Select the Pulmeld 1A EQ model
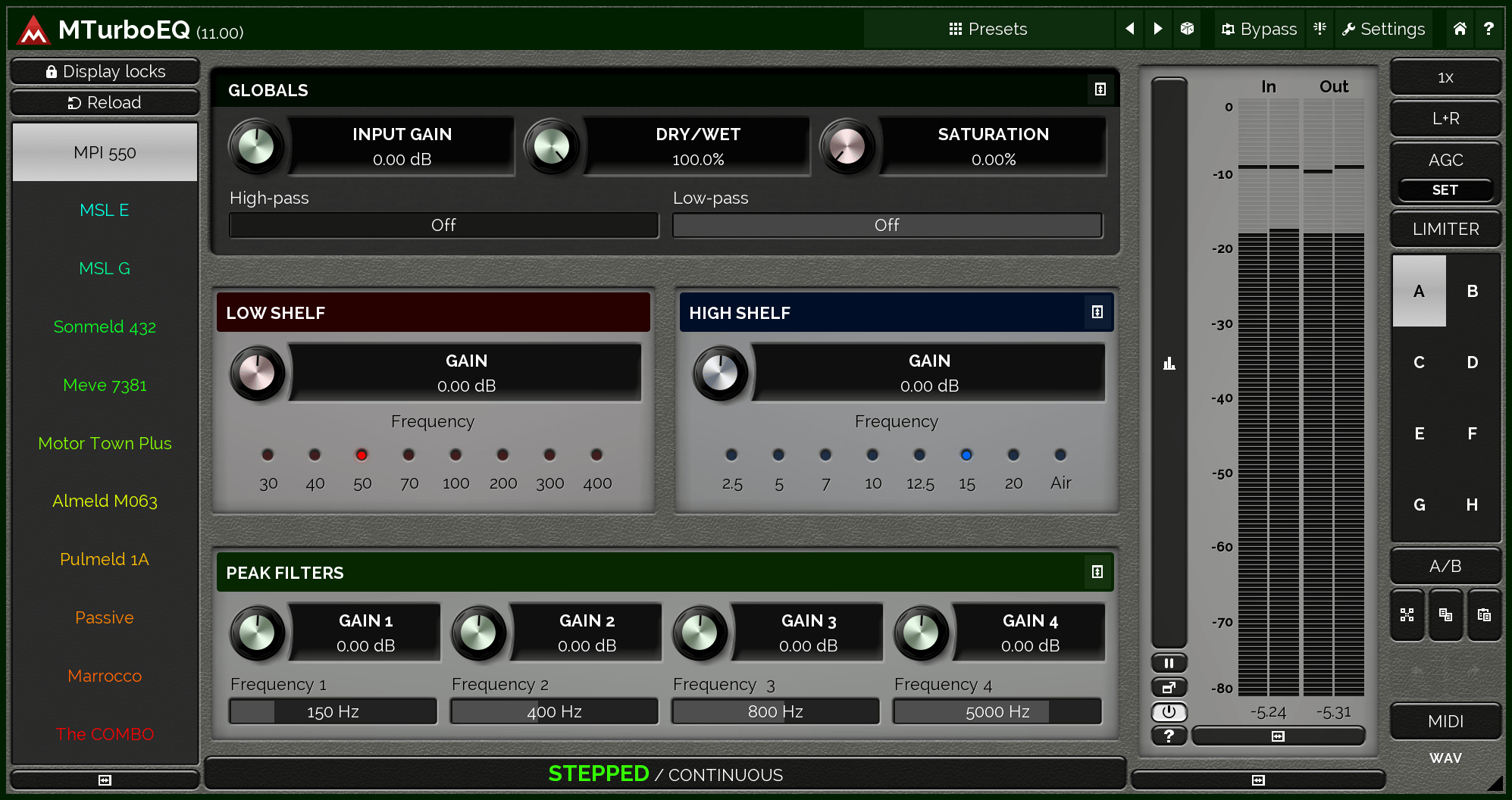Viewport: 1512px width, 800px height. point(105,559)
